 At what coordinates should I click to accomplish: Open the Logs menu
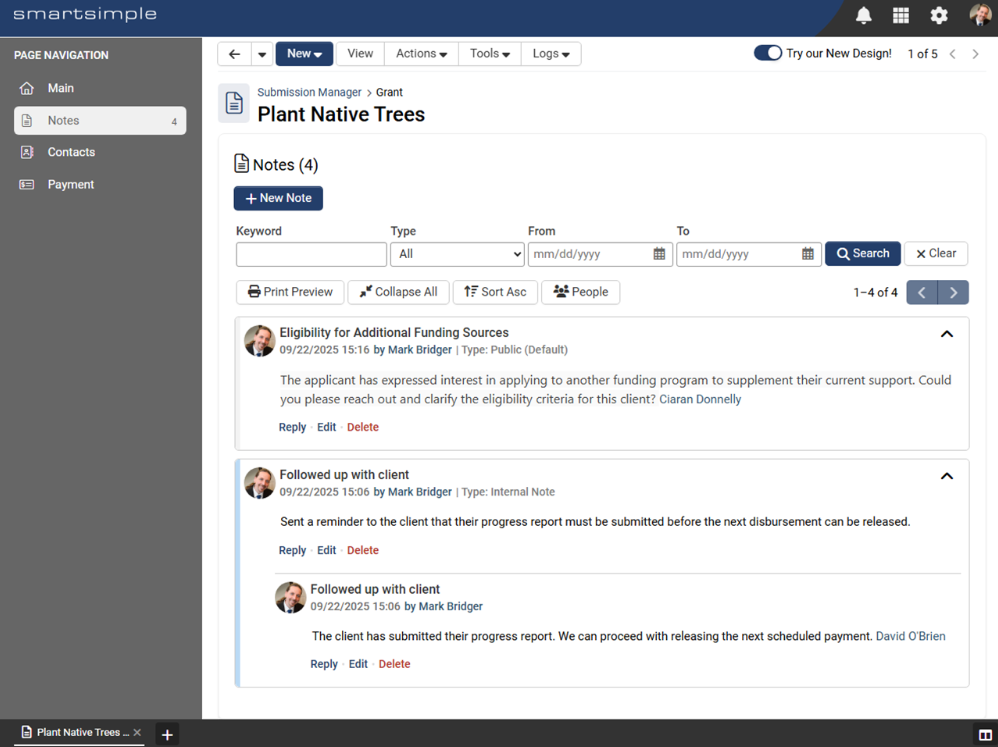point(551,54)
